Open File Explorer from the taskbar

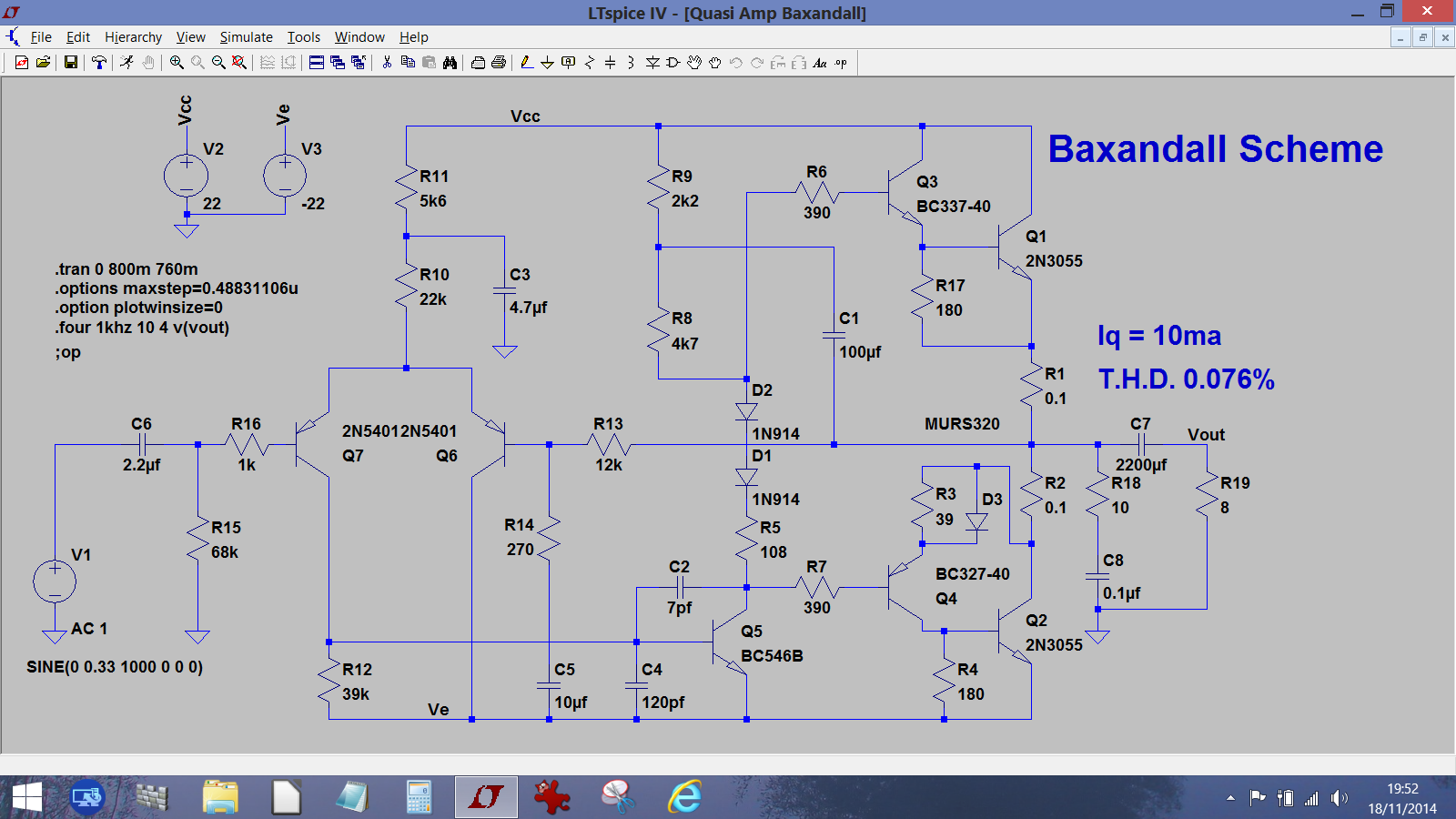click(x=220, y=797)
